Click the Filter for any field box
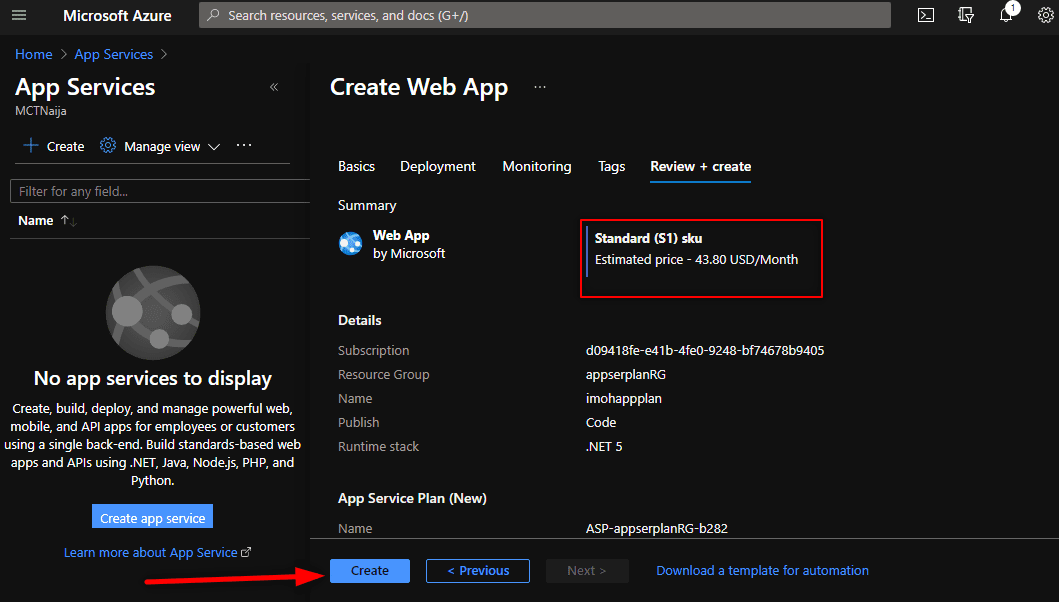This screenshot has width=1059, height=602. [x=160, y=191]
